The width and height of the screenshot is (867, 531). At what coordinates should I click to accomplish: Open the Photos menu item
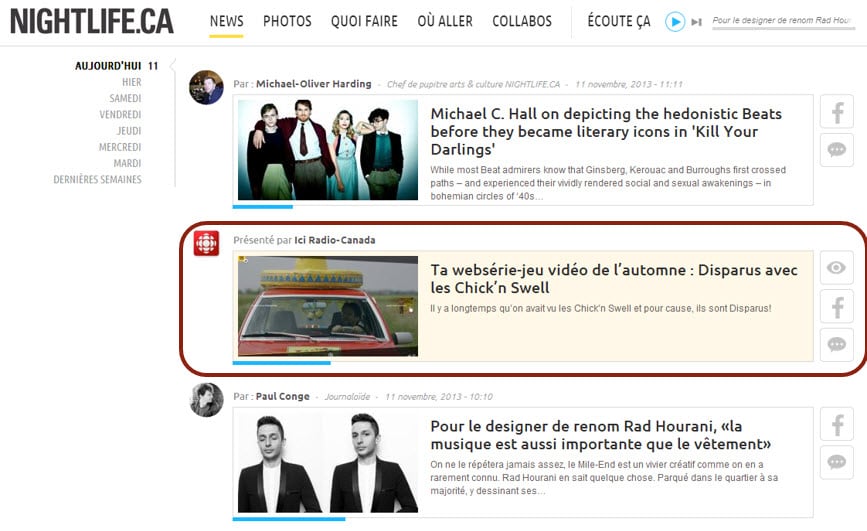(x=287, y=21)
